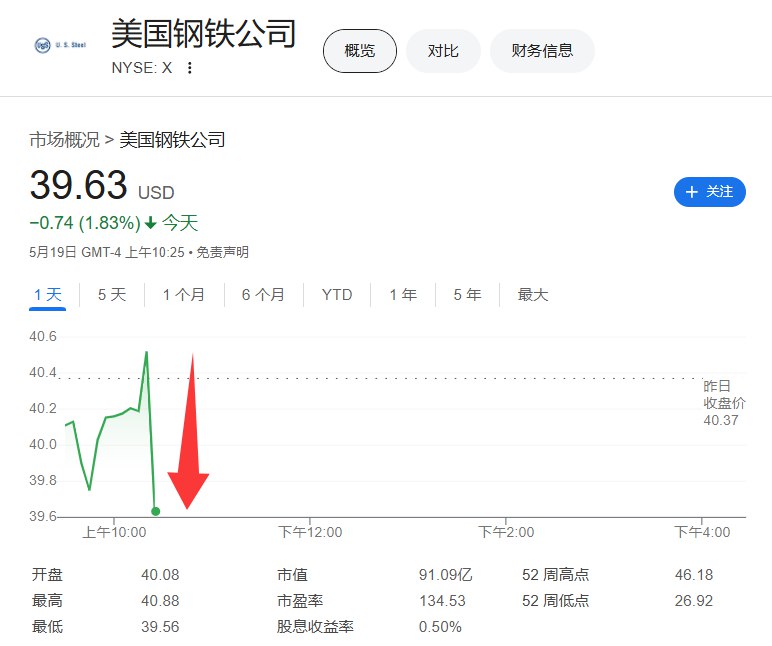Click the 52 周高点 value 46.18
This screenshot has width=772, height=646.
click(694, 575)
